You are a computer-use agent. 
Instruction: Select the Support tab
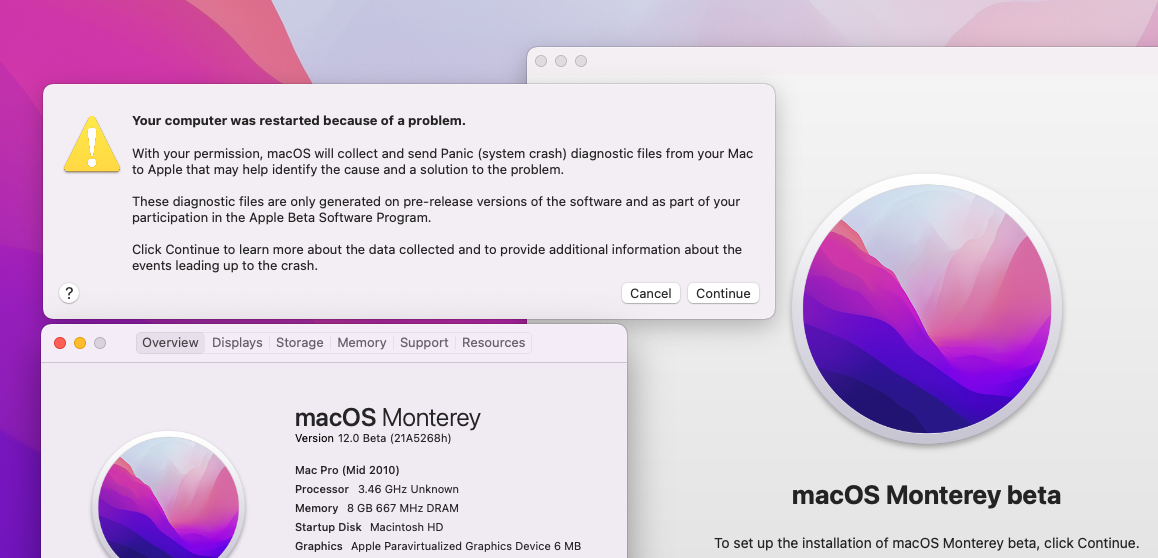424,342
